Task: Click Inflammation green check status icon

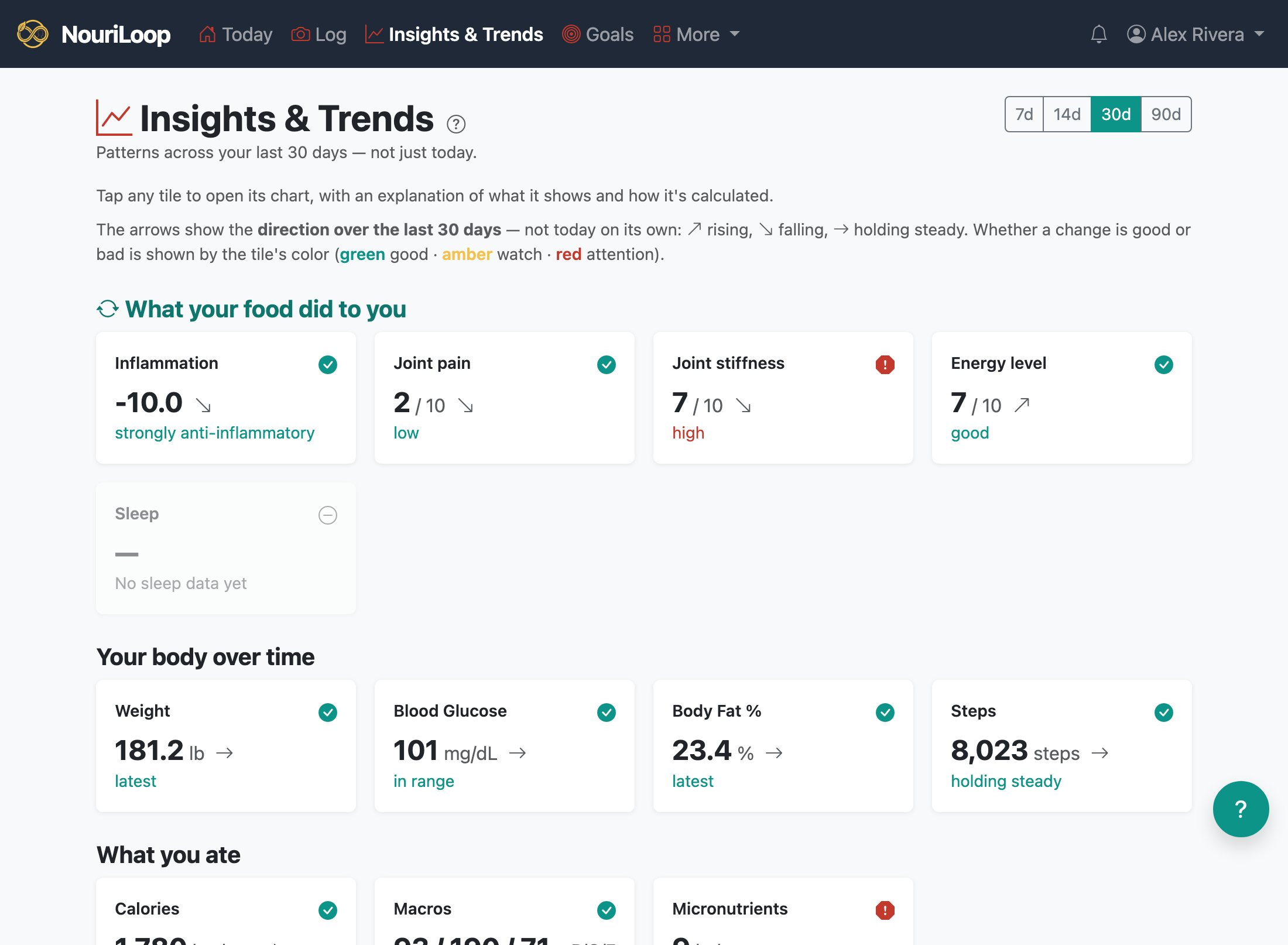Action: click(x=328, y=364)
